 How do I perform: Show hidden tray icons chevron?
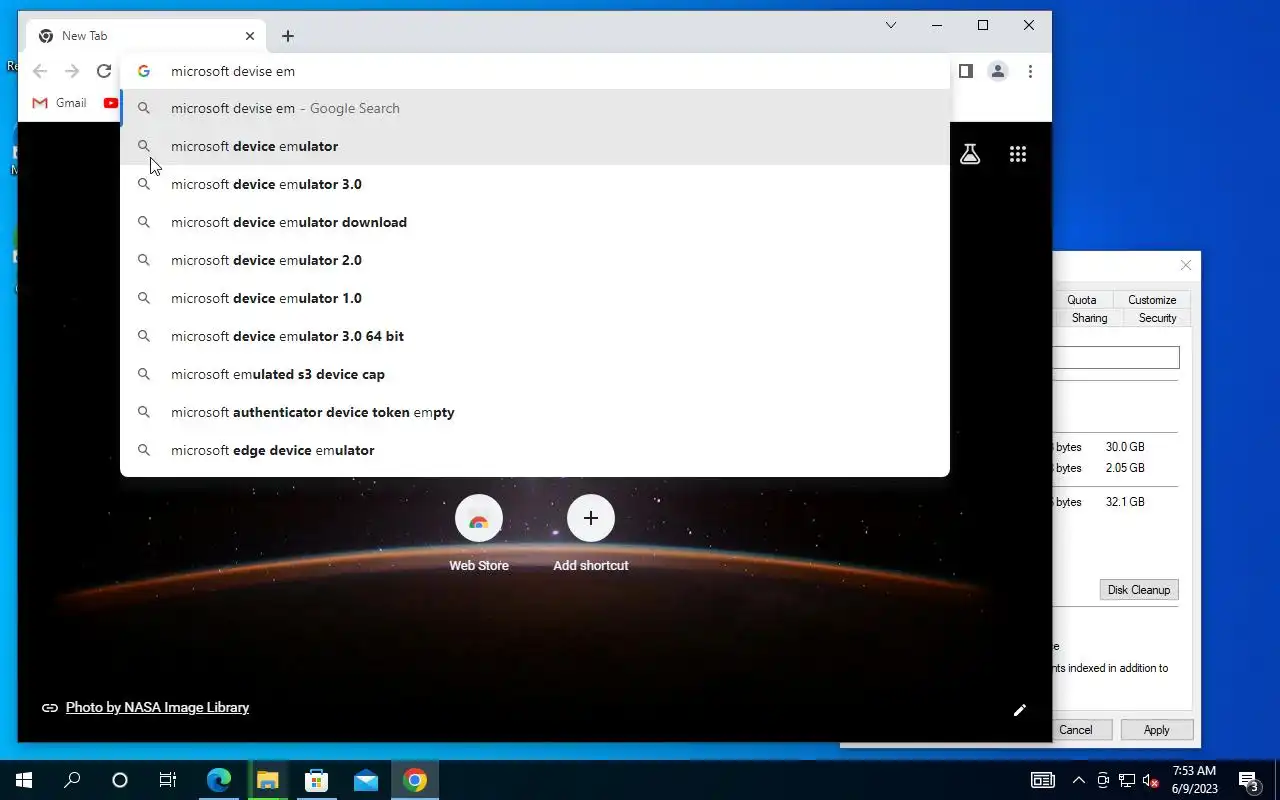coord(1079,780)
